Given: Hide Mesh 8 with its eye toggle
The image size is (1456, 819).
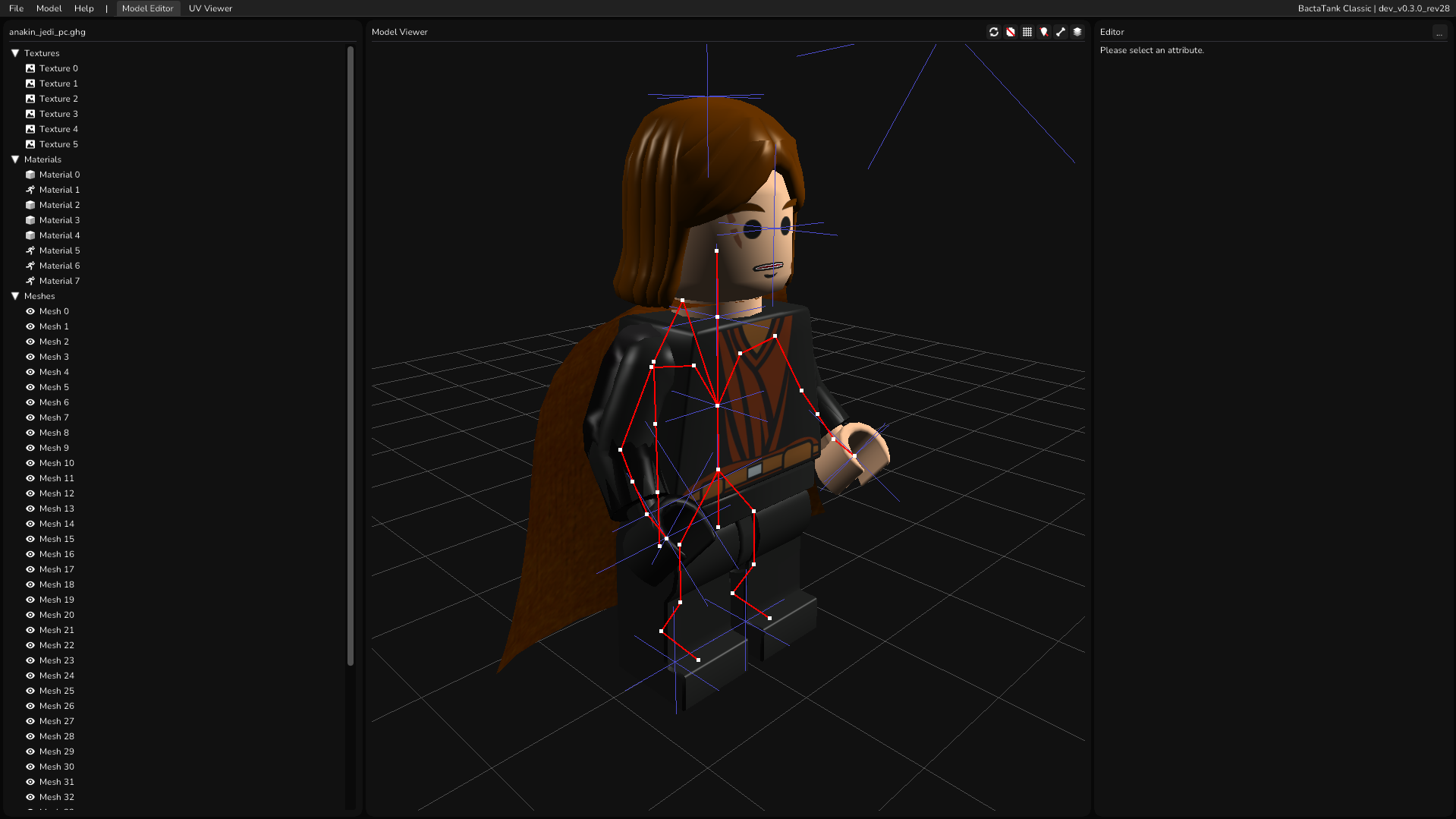Looking at the screenshot, I should [x=30, y=433].
